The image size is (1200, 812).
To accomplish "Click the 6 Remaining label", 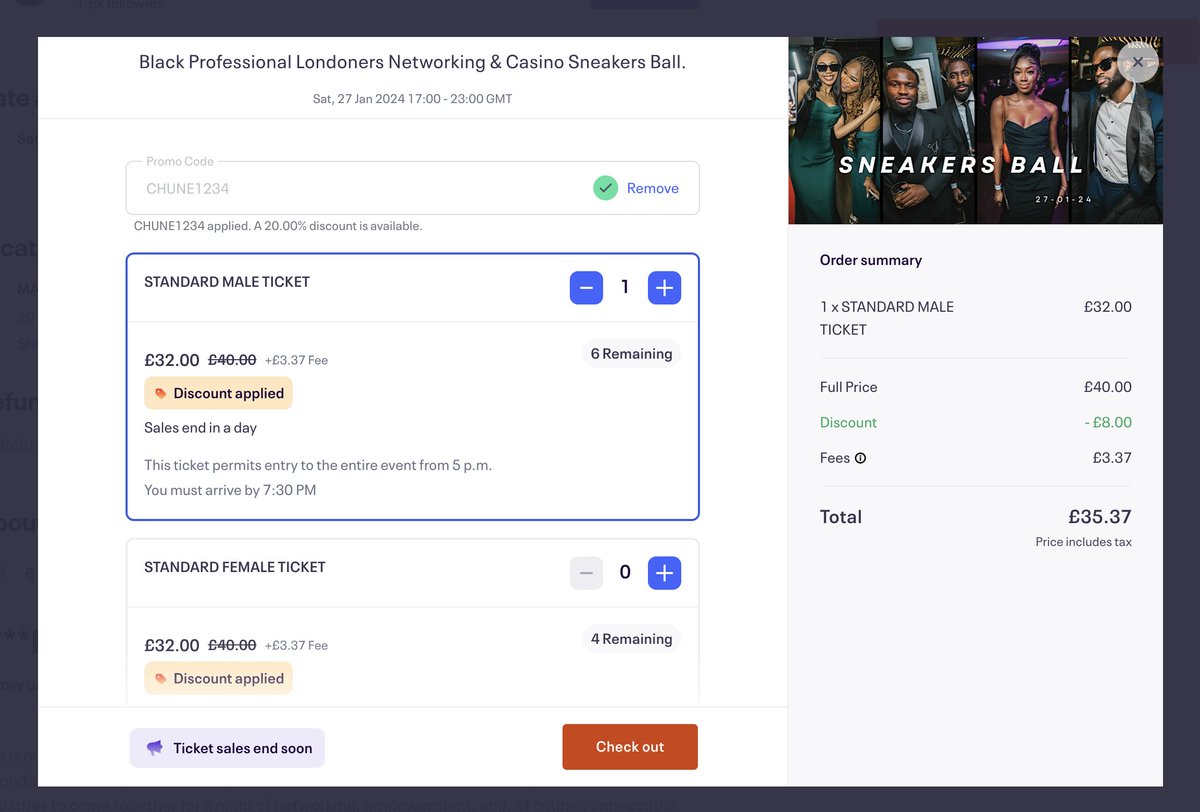I will 631,354.
